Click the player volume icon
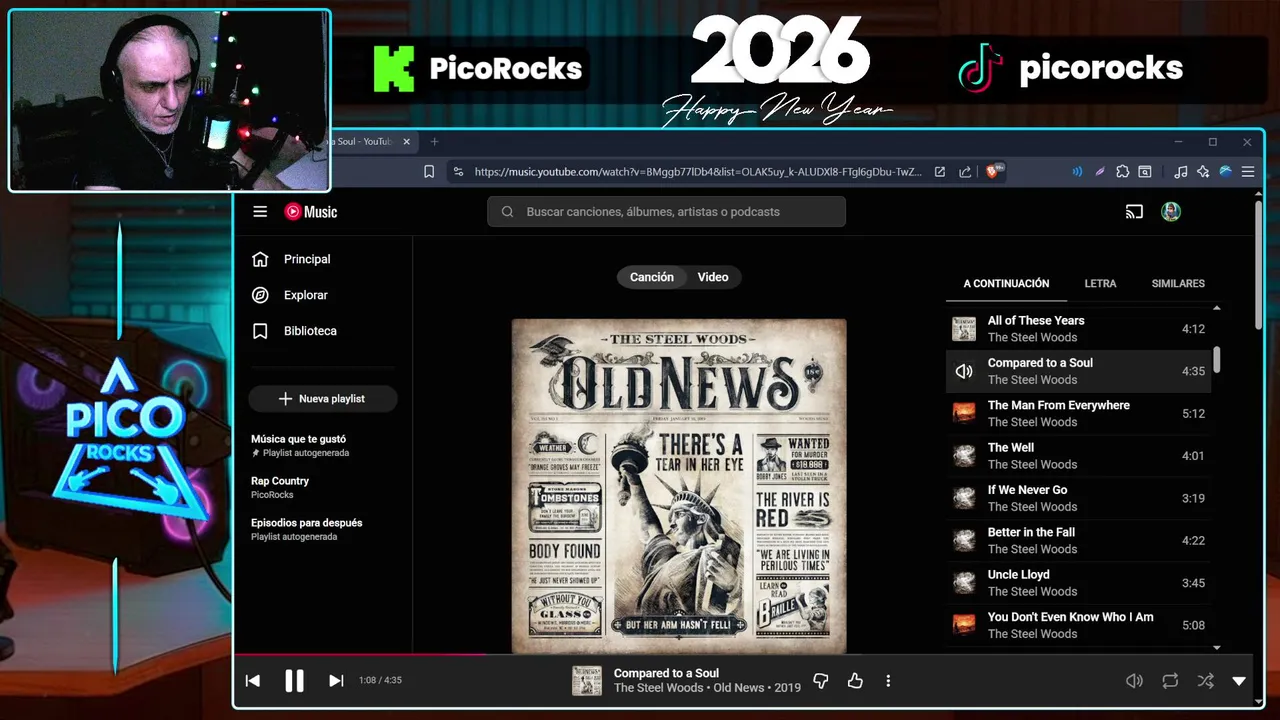The image size is (1280, 720). 1134,681
